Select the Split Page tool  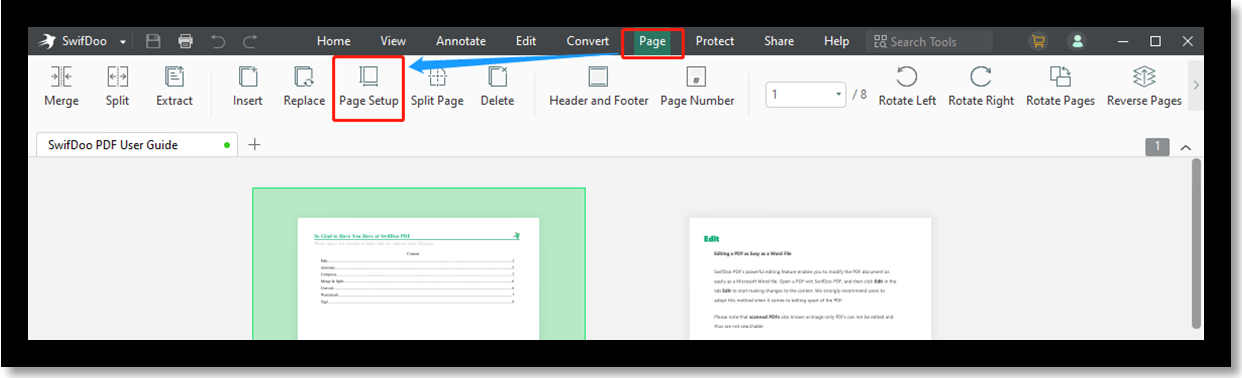pyautogui.click(x=437, y=86)
